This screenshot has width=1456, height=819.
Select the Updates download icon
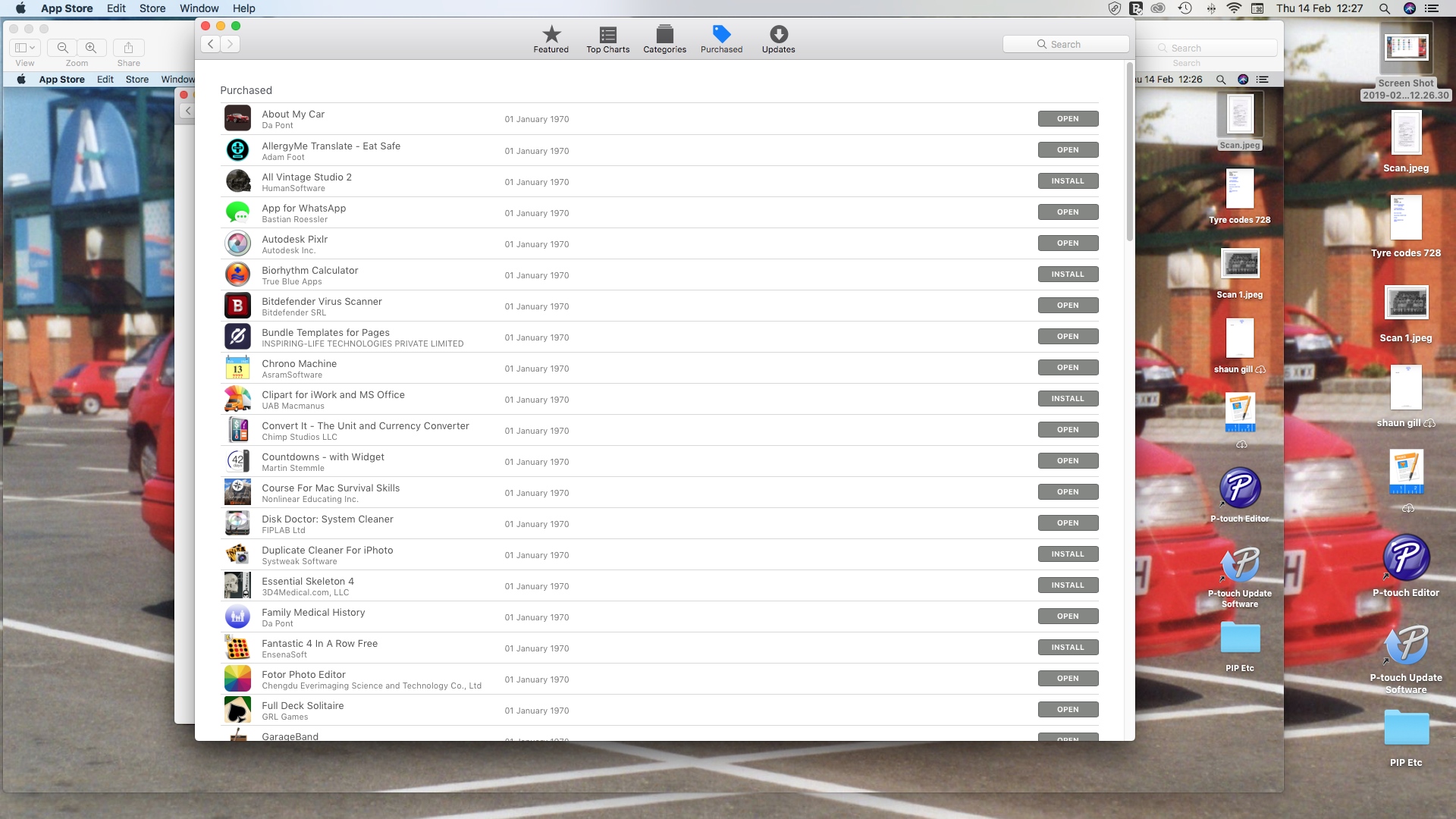tap(778, 39)
